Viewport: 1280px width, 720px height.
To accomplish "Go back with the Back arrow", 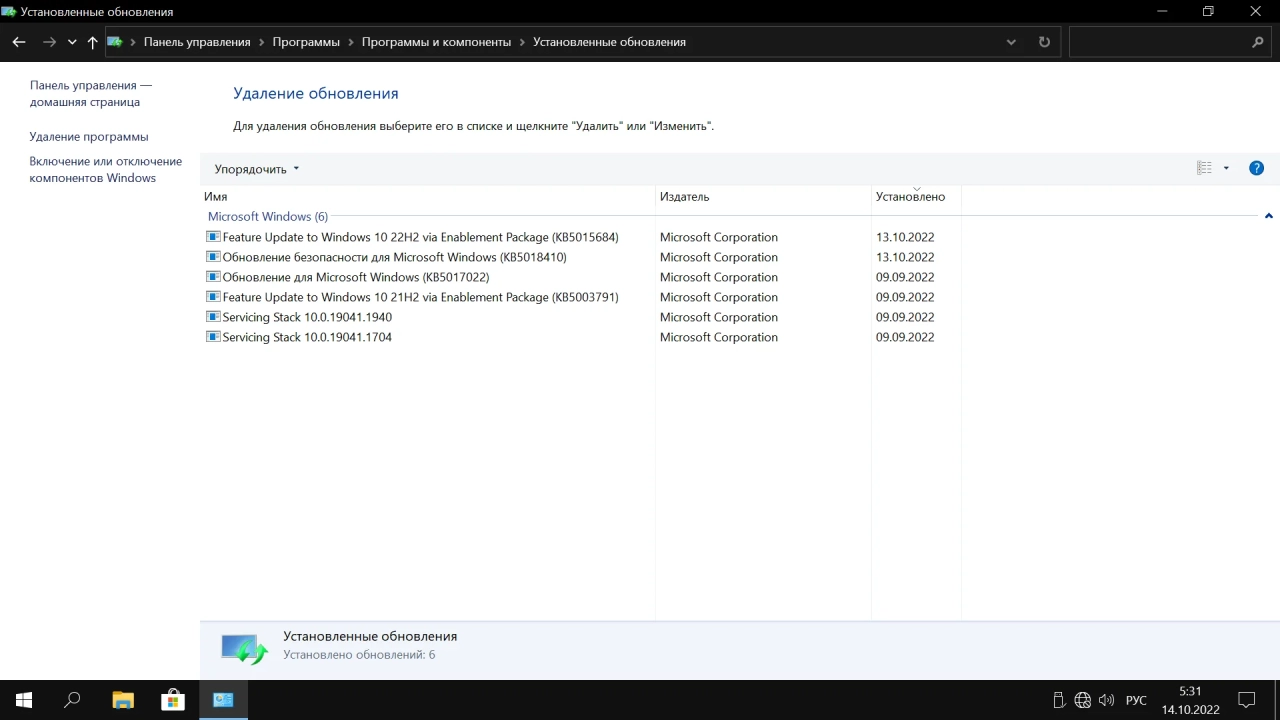I will (x=18, y=42).
